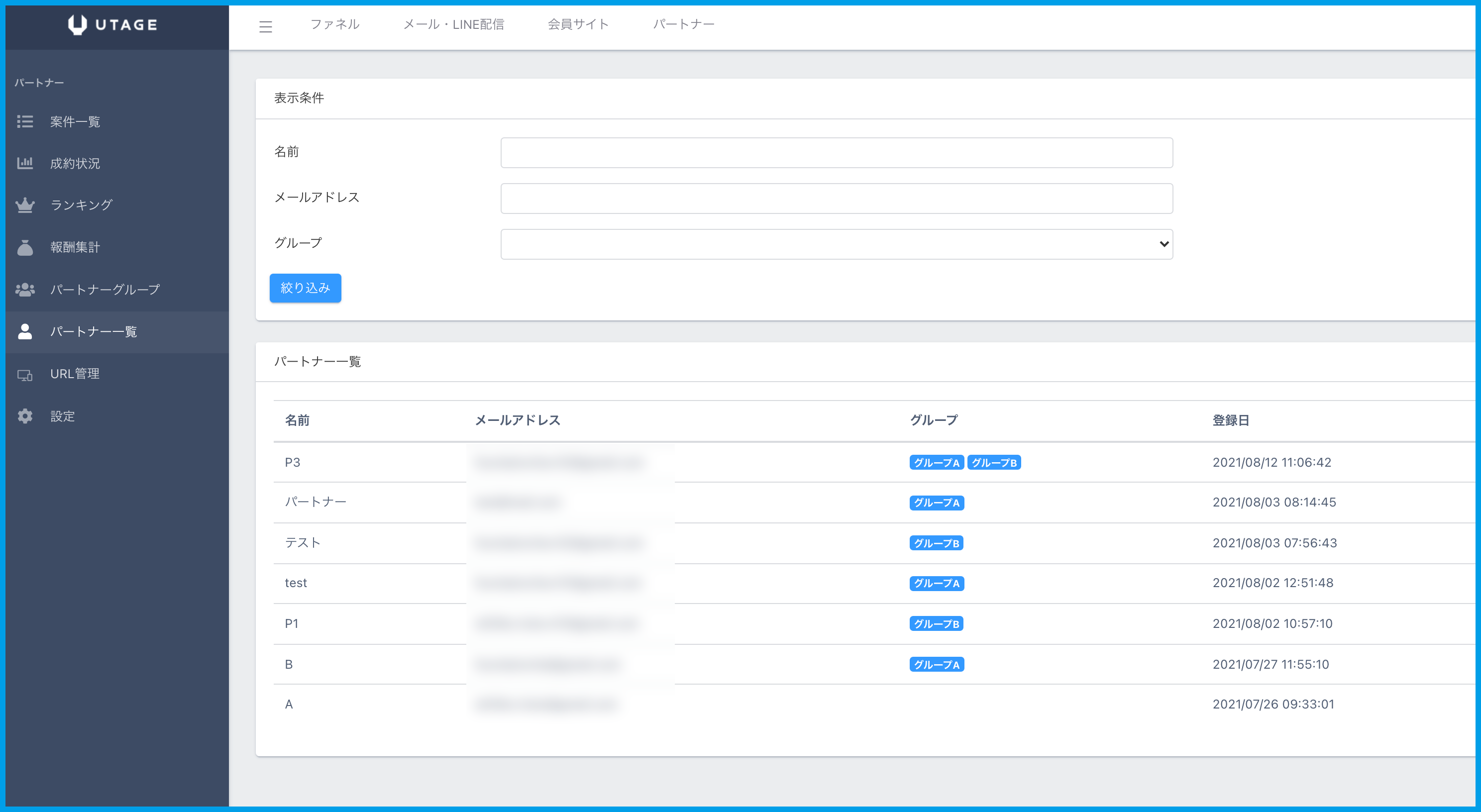Expand the グループ filter dropdown
This screenshot has height=812, width=1481.
point(836,244)
